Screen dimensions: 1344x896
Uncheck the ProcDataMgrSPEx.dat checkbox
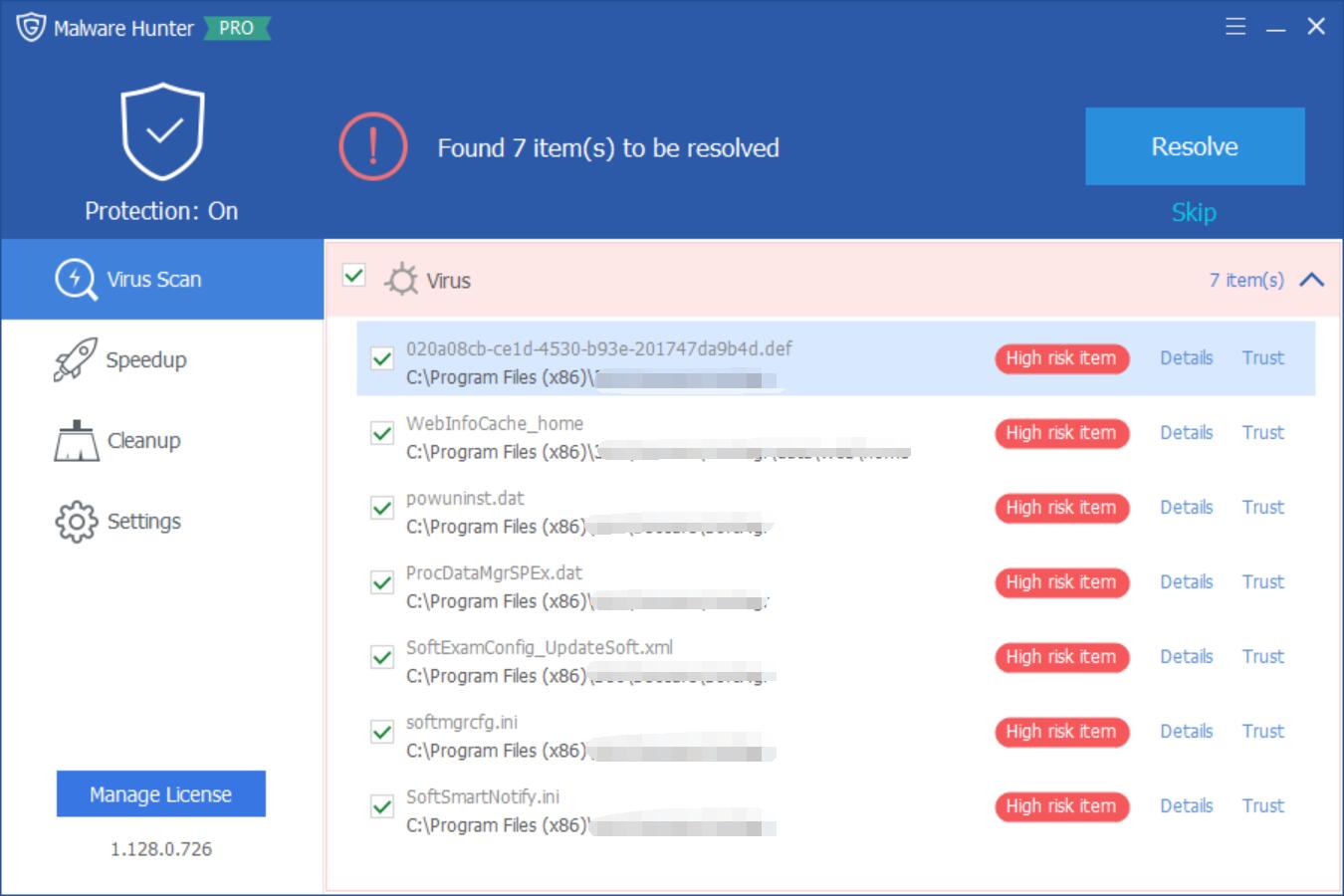(x=381, y=582)
